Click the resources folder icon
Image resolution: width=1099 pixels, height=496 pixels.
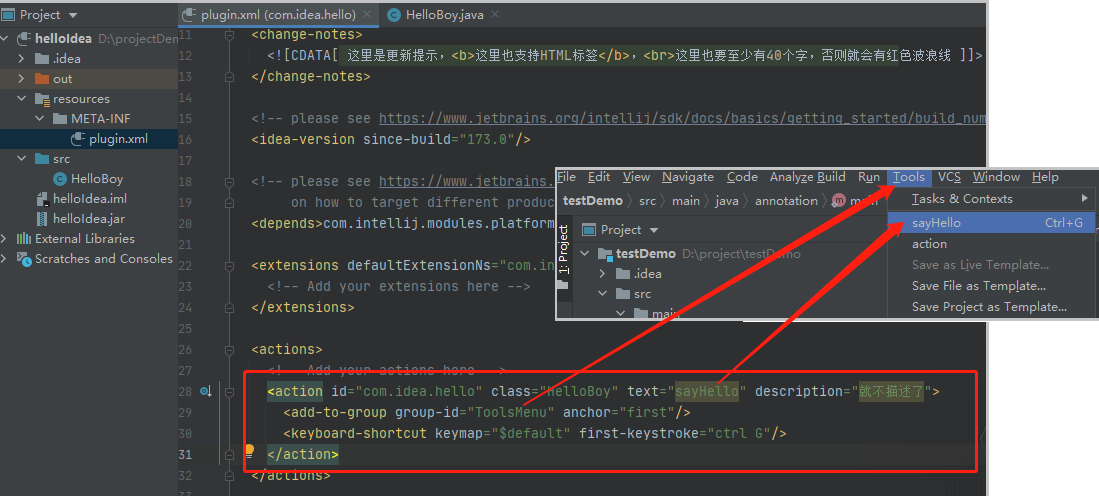point(42,99)
